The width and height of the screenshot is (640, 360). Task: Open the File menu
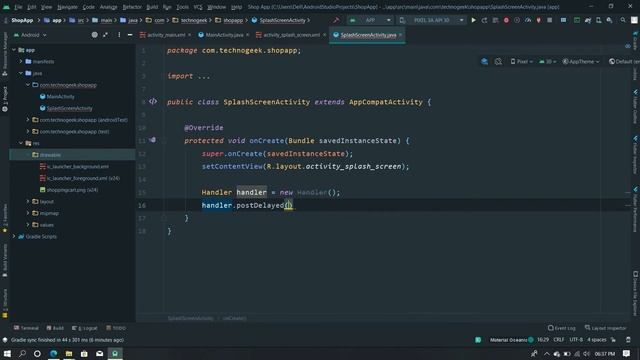pyautogui.click(x=18, y=7)
